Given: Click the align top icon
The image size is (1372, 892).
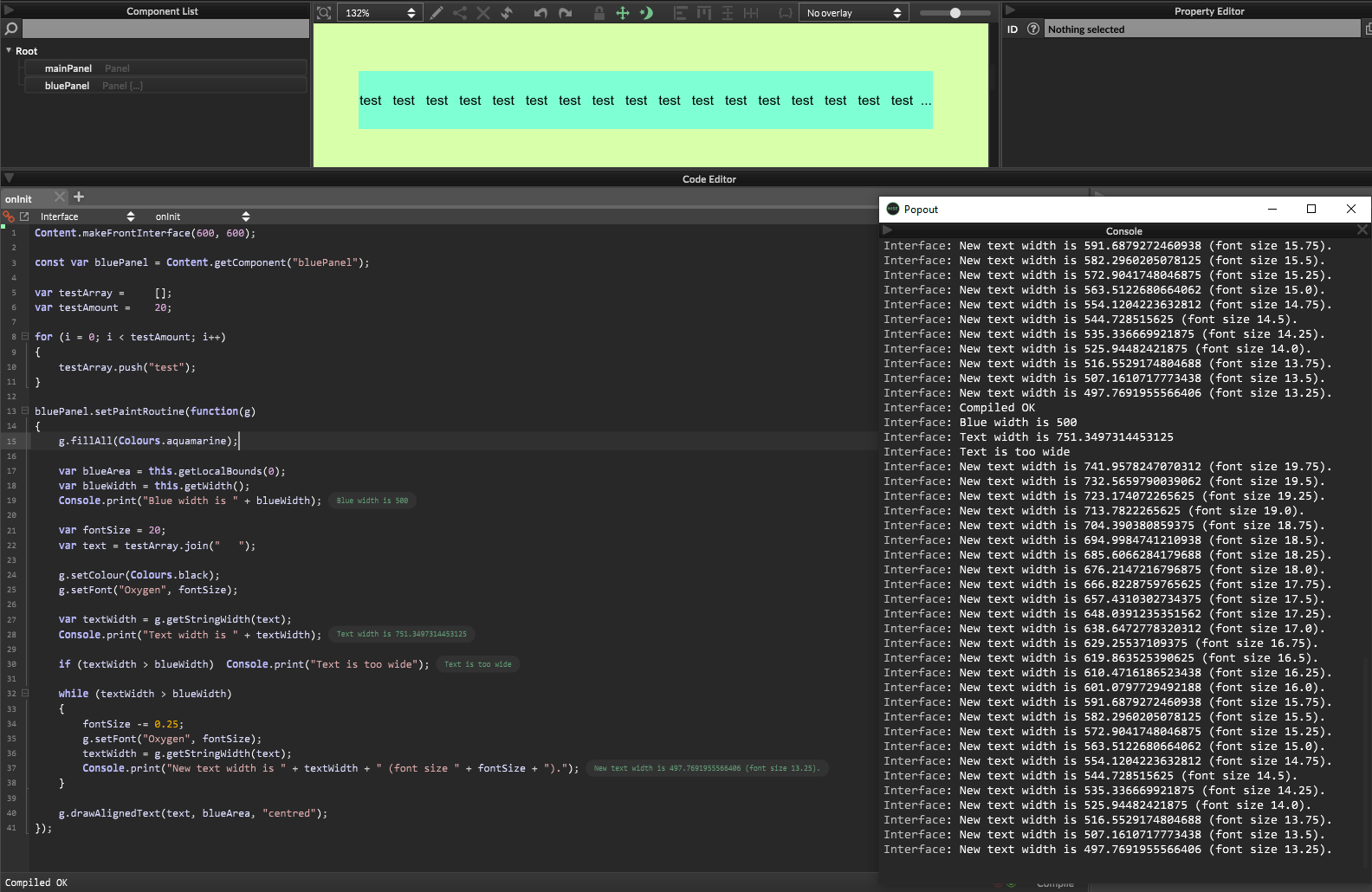Looking at the screenshot, I should pyautogui.click(x=703, y=13).
